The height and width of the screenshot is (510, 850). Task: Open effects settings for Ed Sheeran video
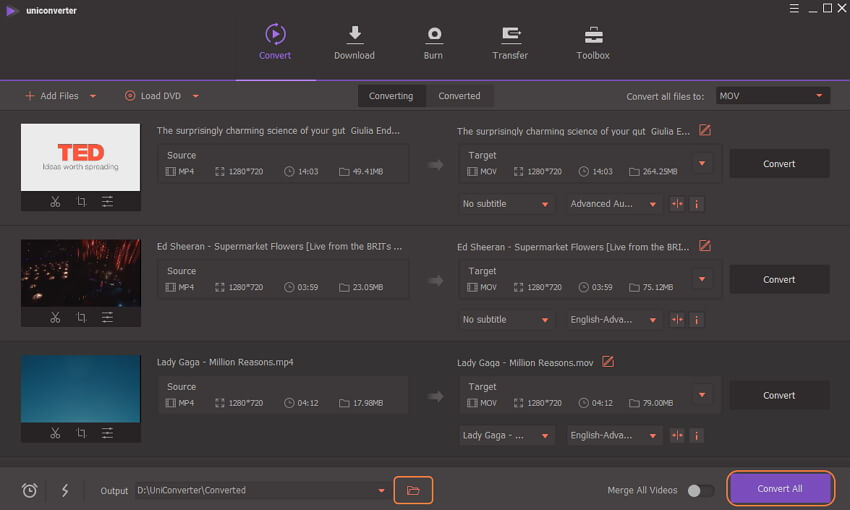[107, 318]
